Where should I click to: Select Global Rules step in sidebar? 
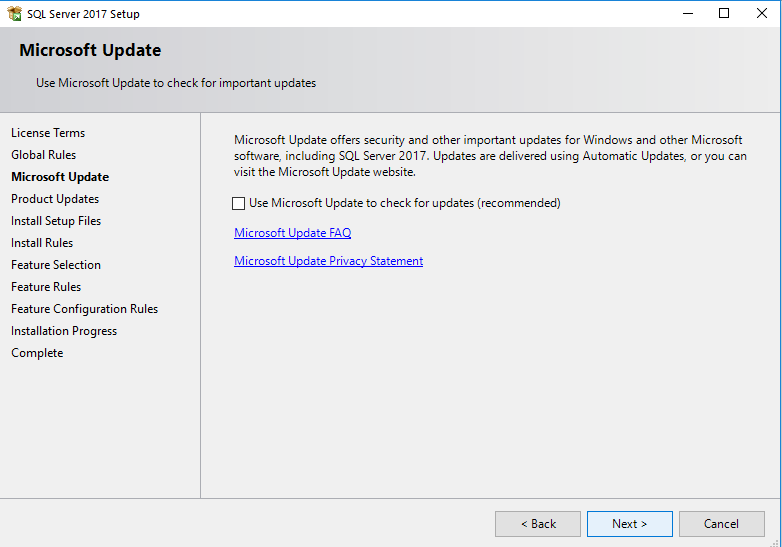(43, 155)
